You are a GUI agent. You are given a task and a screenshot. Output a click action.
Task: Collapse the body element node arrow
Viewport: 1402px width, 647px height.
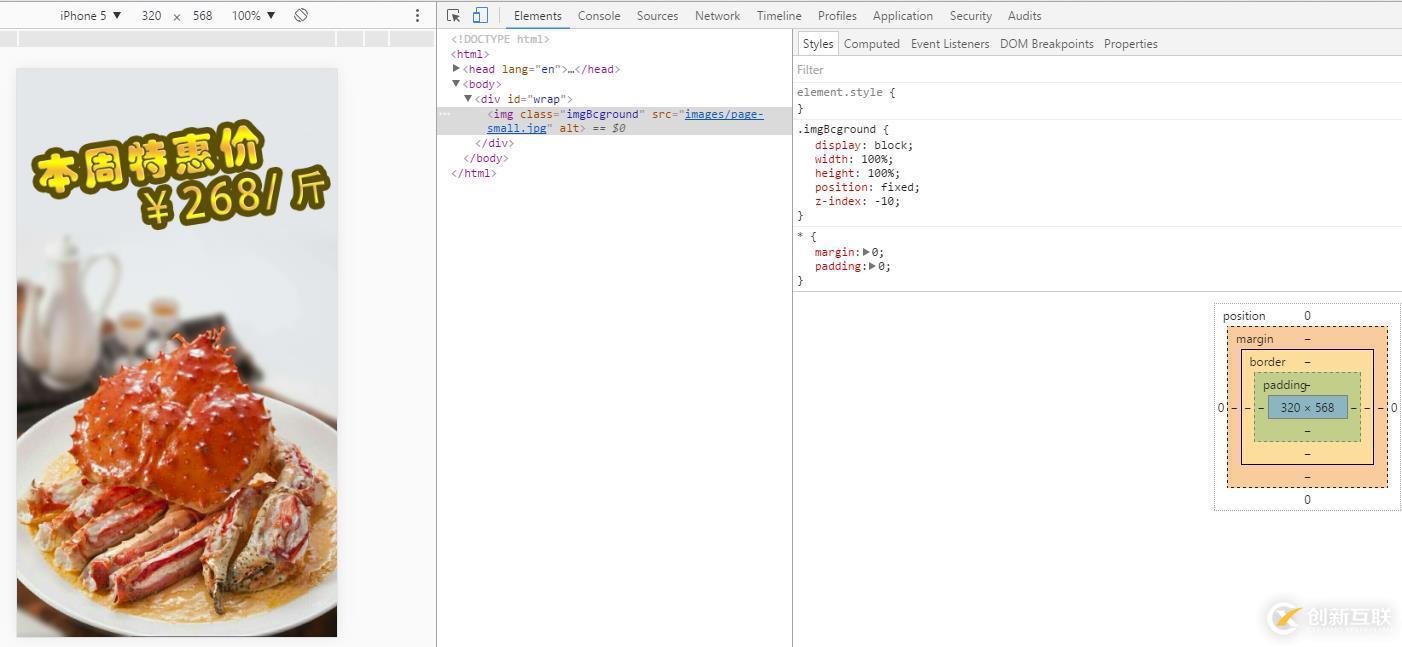click(x=456, y=84)
